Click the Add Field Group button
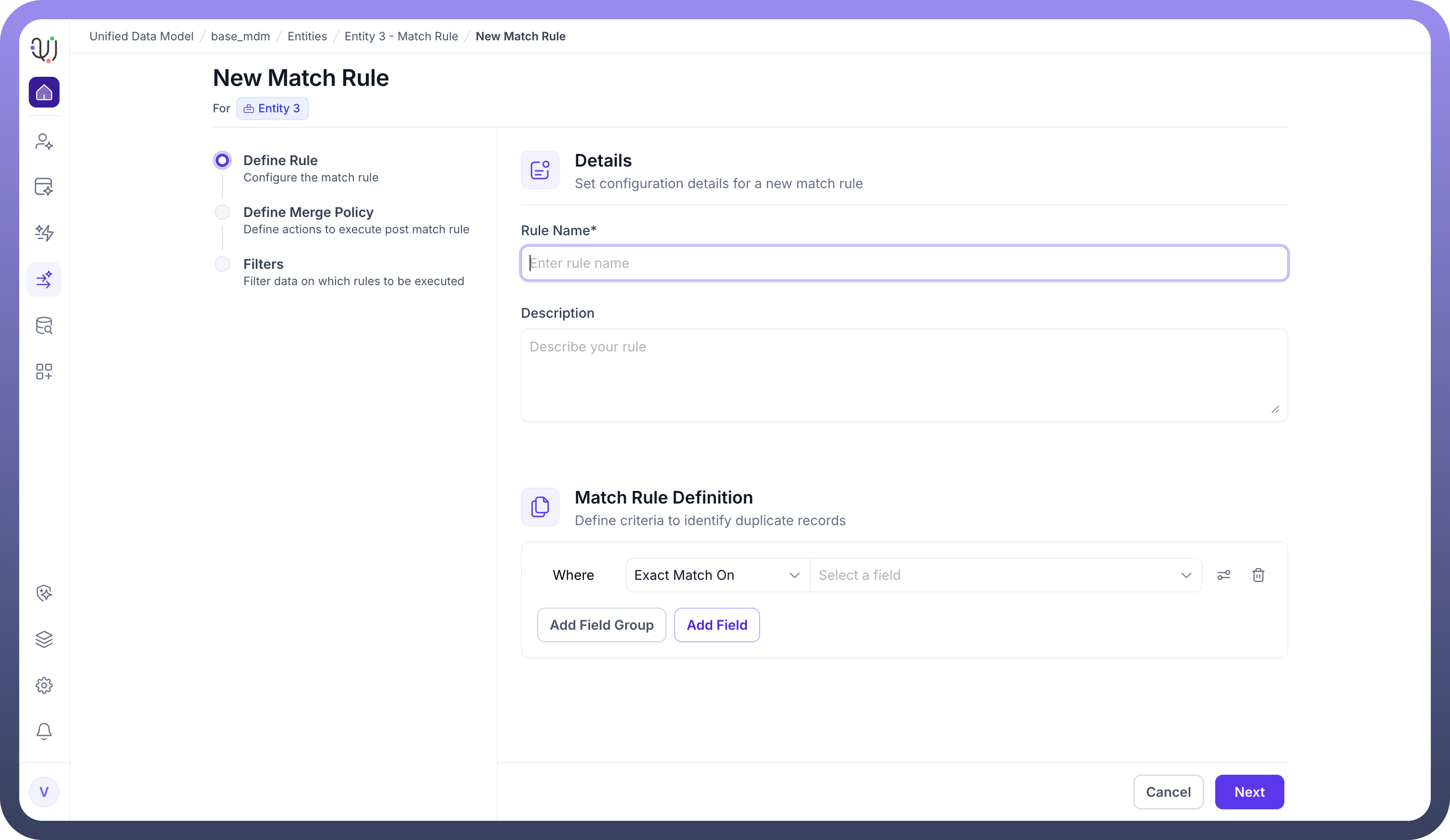Viewport: 1450px width, 840px height. click(x=601, y=625)
